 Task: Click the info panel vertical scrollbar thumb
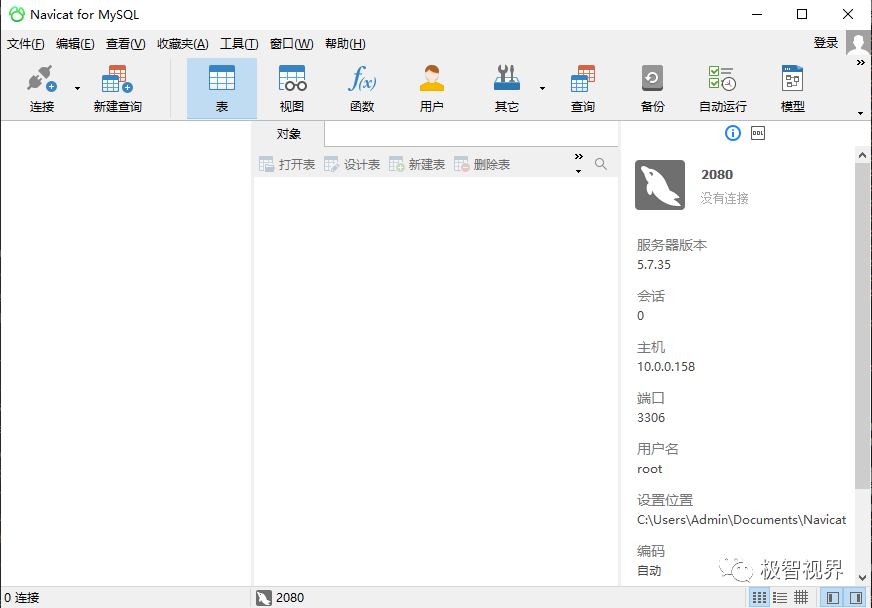(862, 325)
